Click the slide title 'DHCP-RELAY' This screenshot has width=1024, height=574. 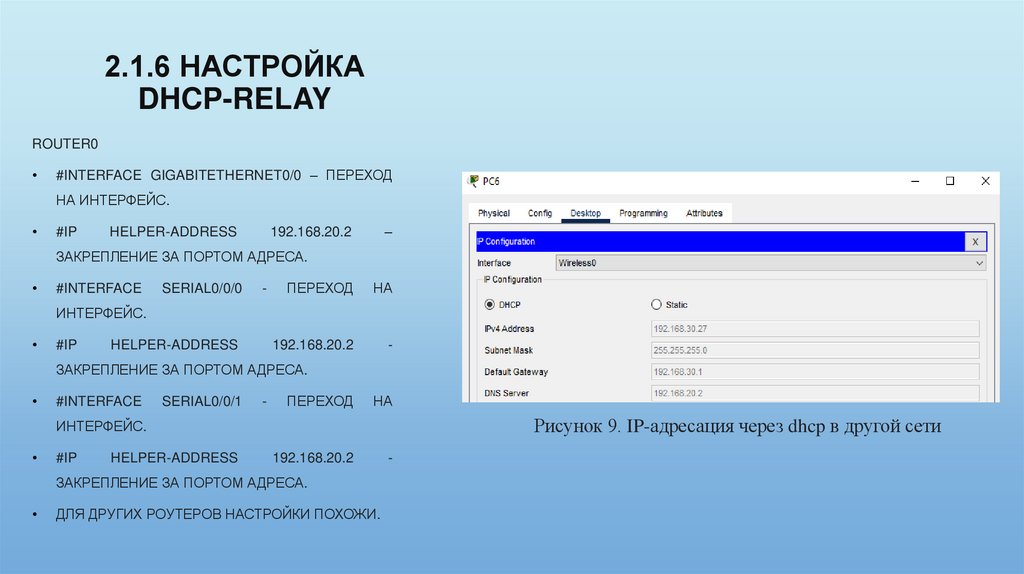click(x=234, y=99)
